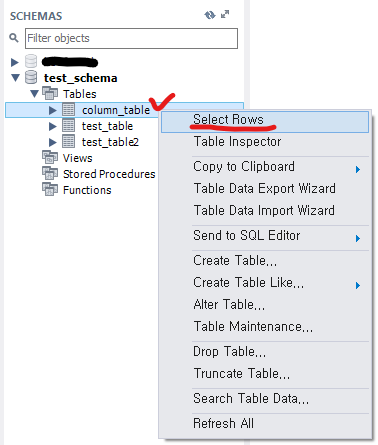Select the Tables label
The image size is (378, 445).
(x=80, y=94)
